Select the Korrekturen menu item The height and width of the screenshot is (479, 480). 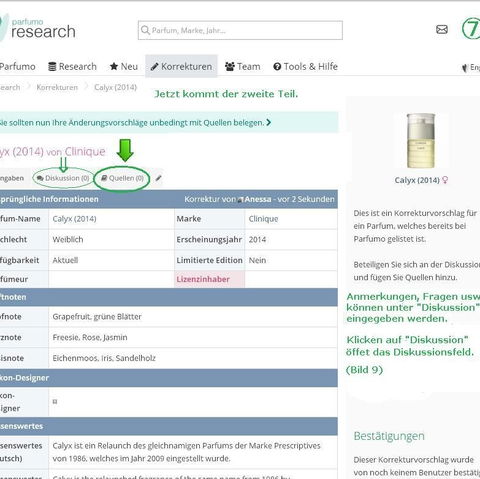(181, 67)
